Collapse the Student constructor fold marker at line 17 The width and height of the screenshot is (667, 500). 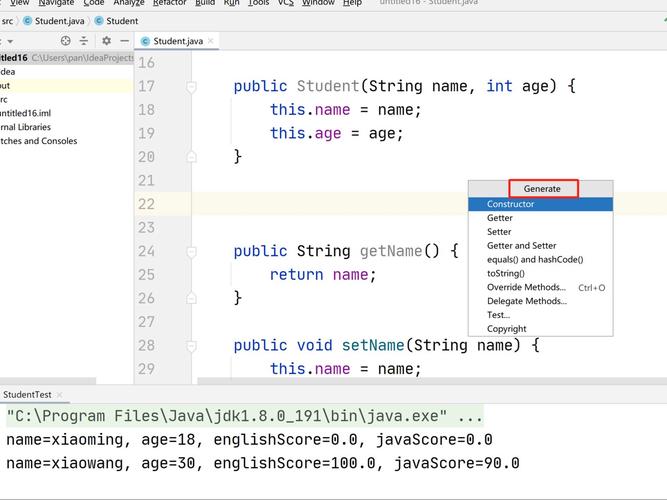[191, 87]
